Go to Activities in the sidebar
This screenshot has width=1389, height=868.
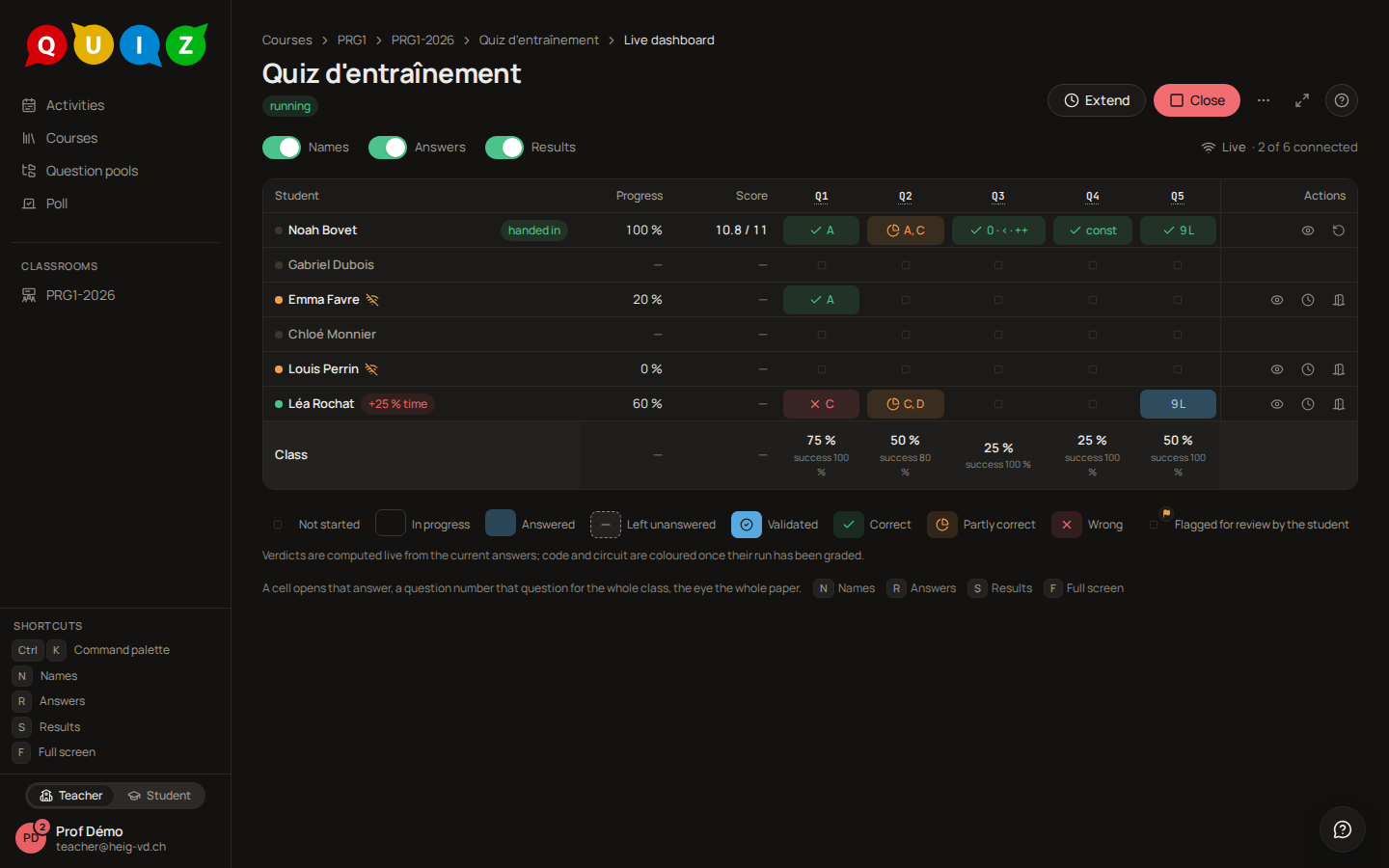(x=116, y=105)
